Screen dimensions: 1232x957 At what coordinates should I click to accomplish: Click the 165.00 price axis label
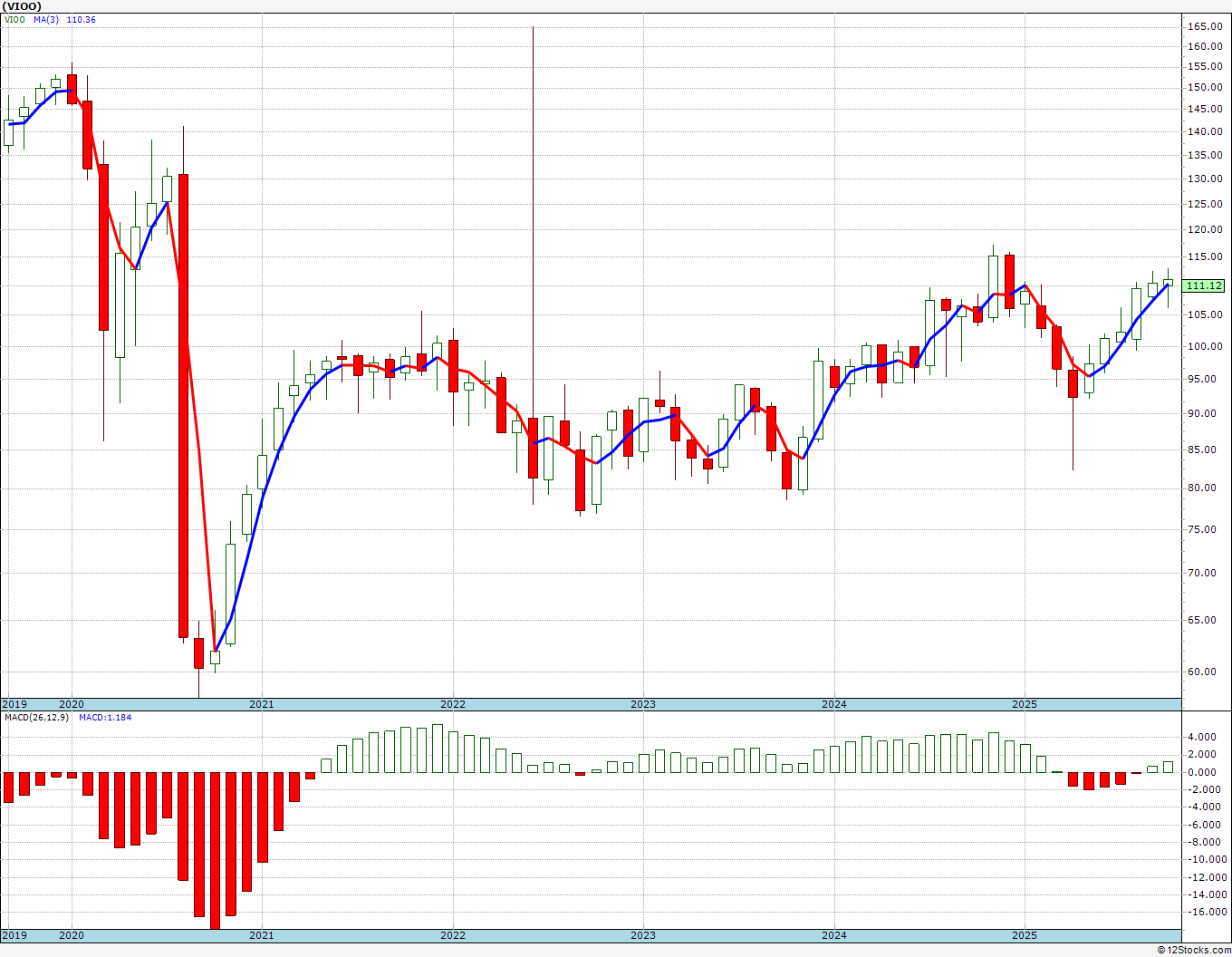(1206, 26)
